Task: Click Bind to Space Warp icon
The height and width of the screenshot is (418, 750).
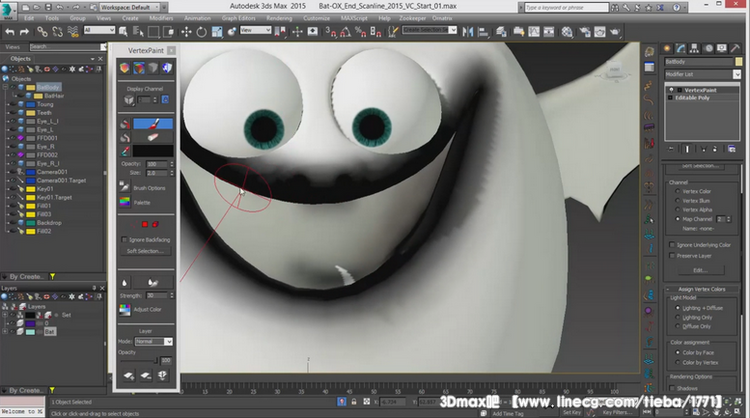Action: [x=73, y=32]
